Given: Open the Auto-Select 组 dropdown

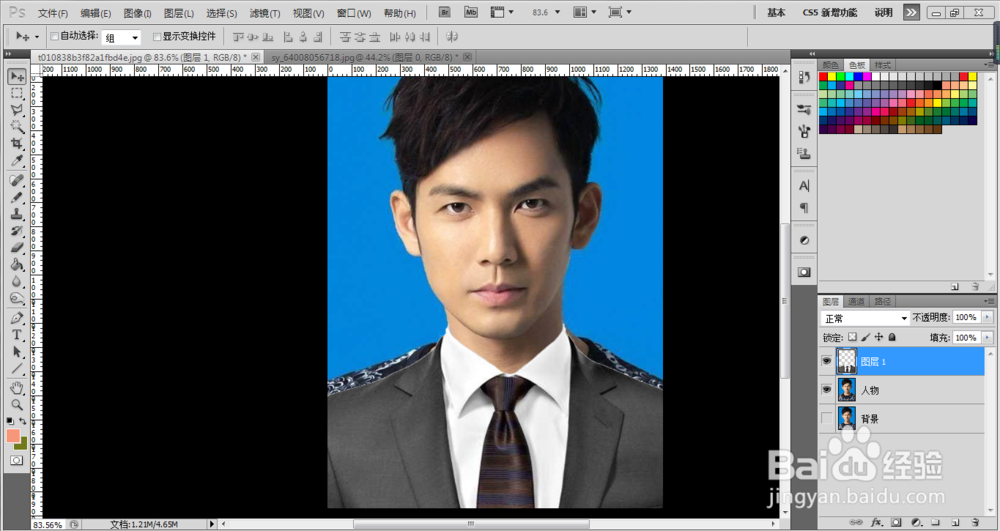Looking at the screenshot, I should coord(121,38).
